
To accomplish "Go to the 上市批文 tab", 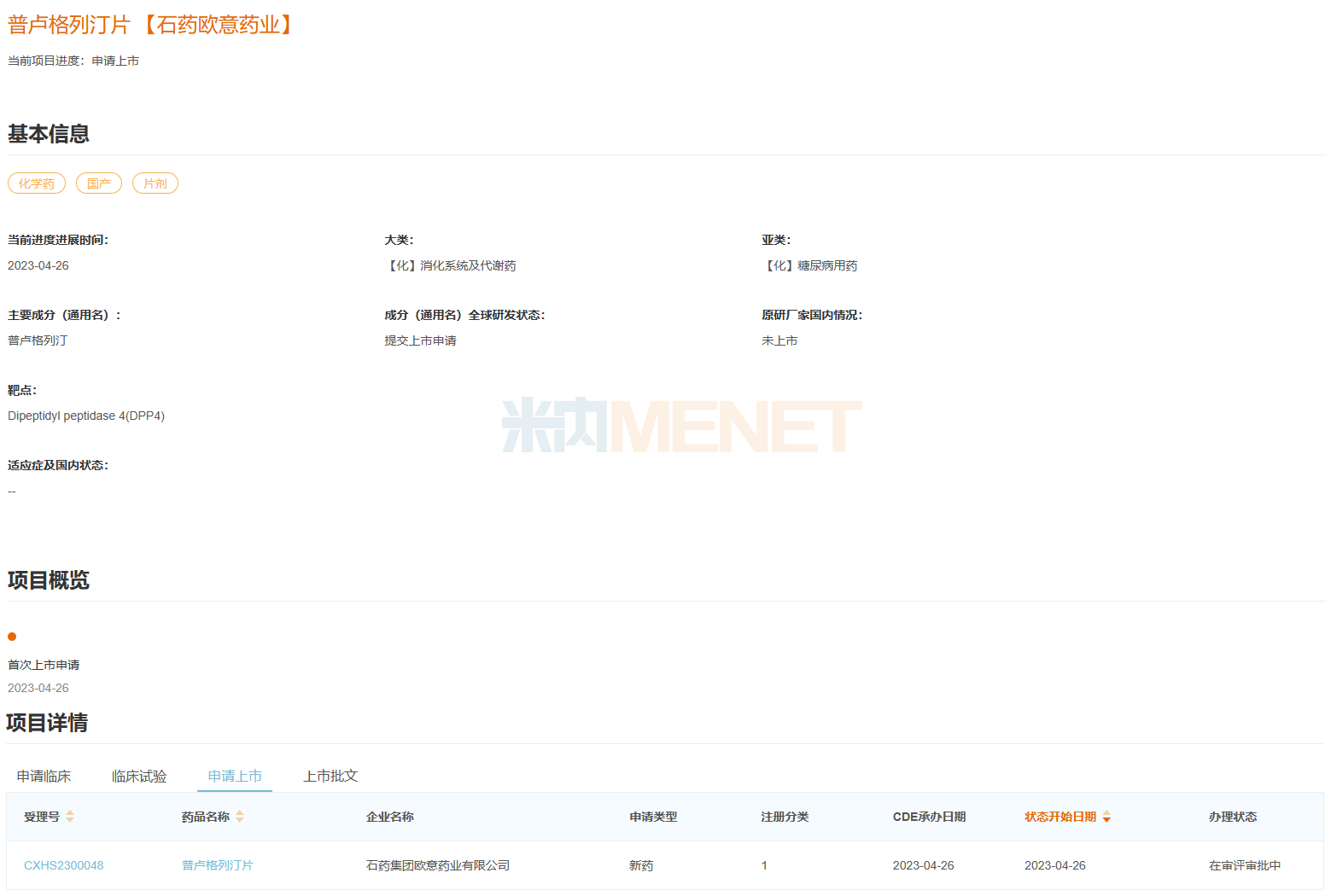I will coord(330,776).
